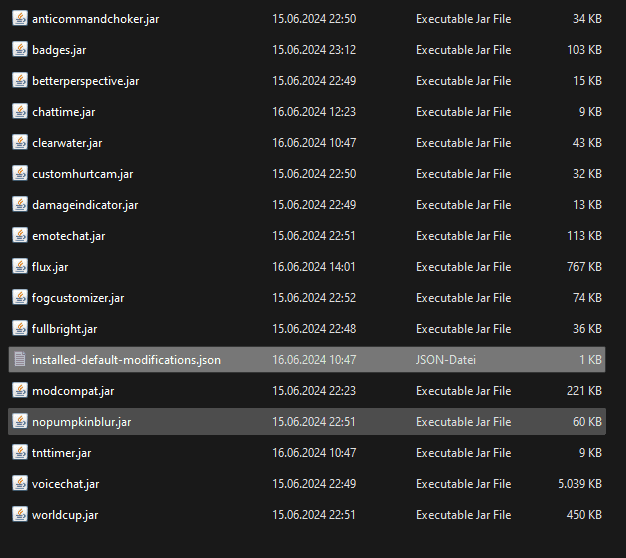Click nopumpkinblur.jar file name
This screenshot has width=626, height=558.
tap(81, 422)
